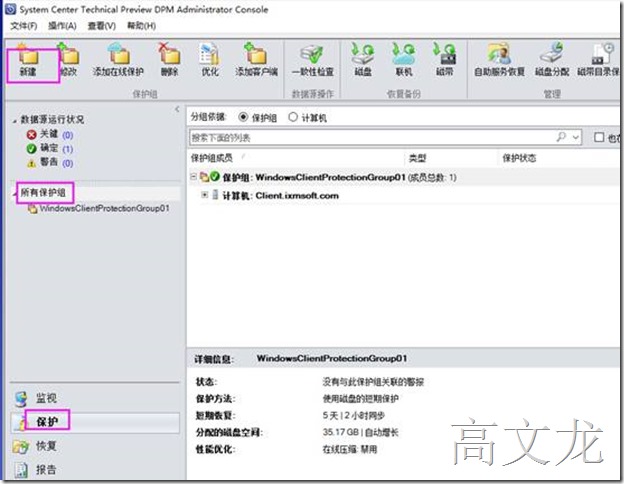Click the yellow 警告 warning icon
This screenshot has height=484, width=624.
tap(31, 163)
